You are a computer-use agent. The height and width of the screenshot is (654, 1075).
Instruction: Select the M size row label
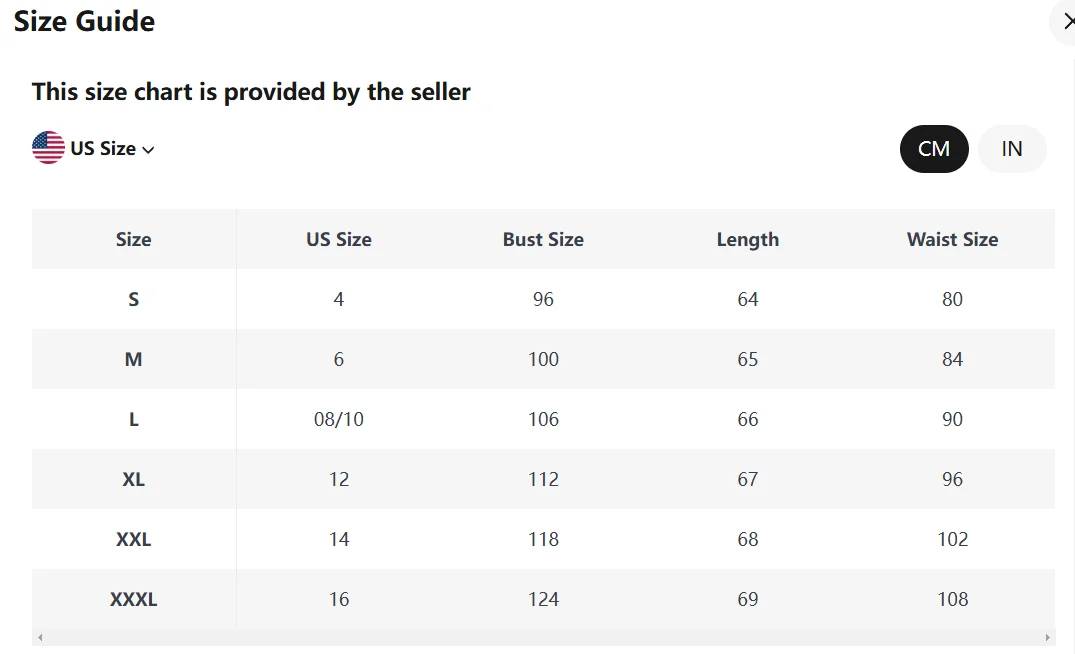134,359
